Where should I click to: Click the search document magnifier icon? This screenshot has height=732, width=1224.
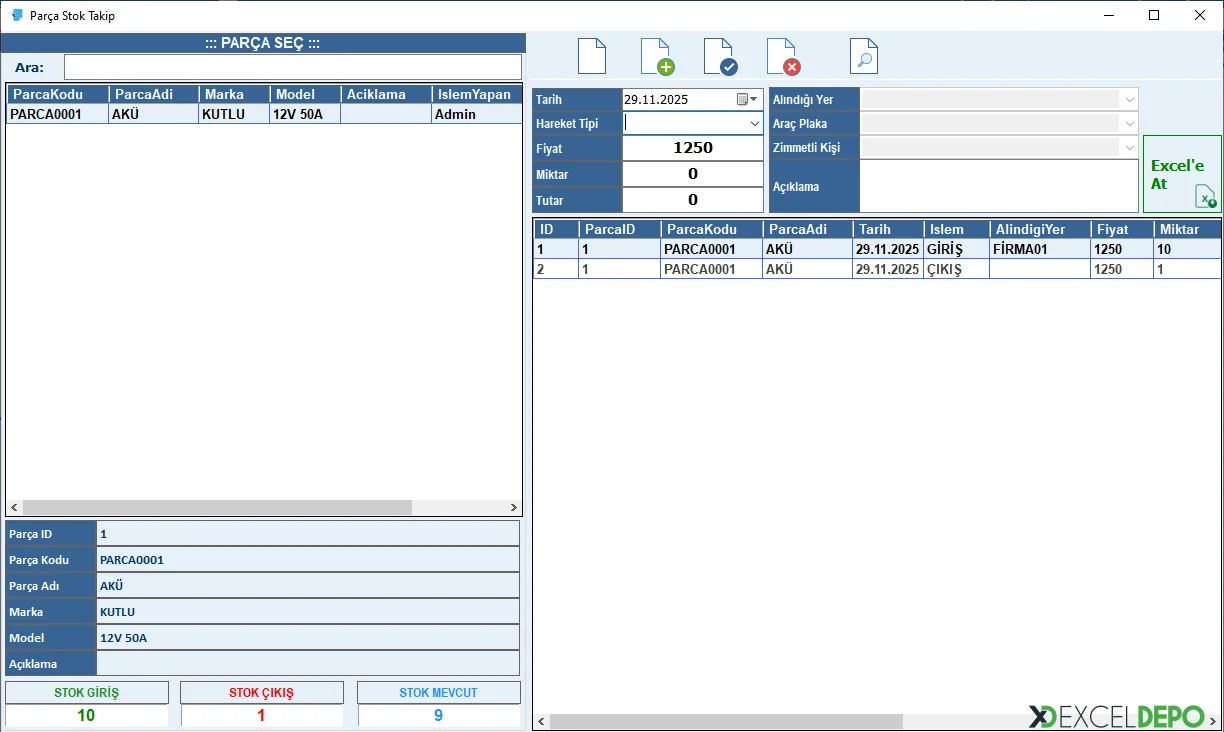pos(864,56)
